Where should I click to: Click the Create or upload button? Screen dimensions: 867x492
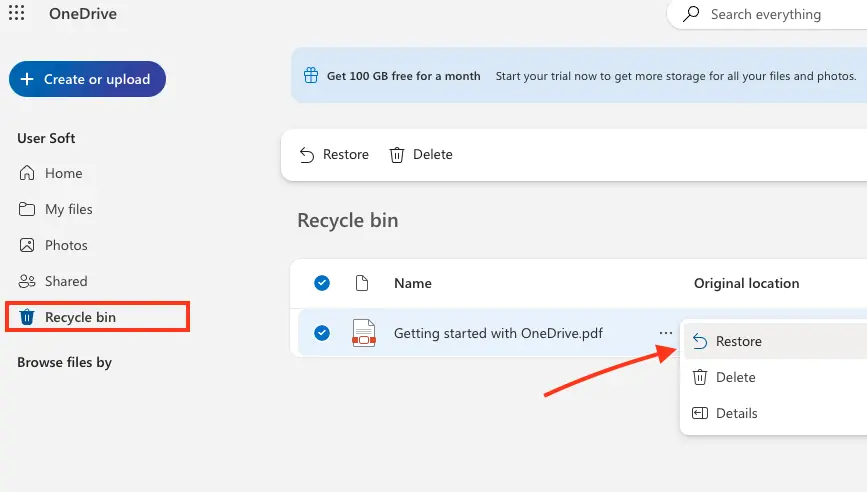click(87, 79)
